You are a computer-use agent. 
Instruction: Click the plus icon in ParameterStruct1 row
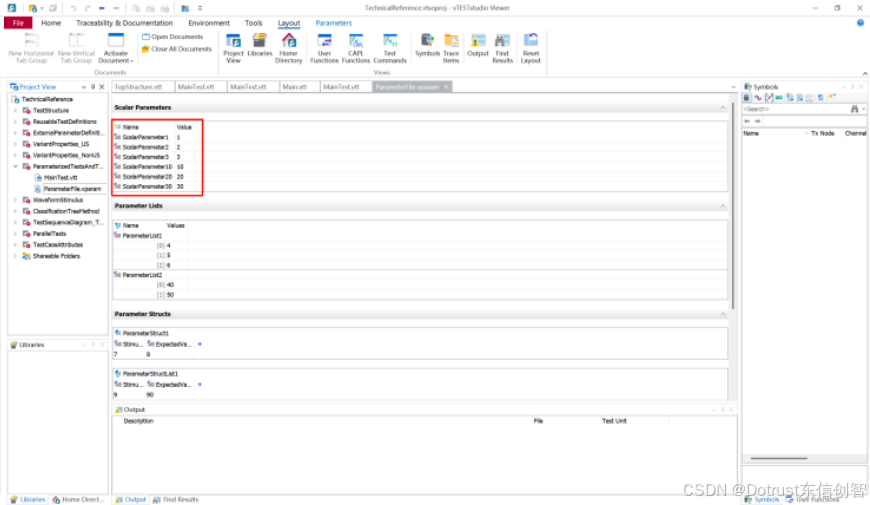pos(200,344)
